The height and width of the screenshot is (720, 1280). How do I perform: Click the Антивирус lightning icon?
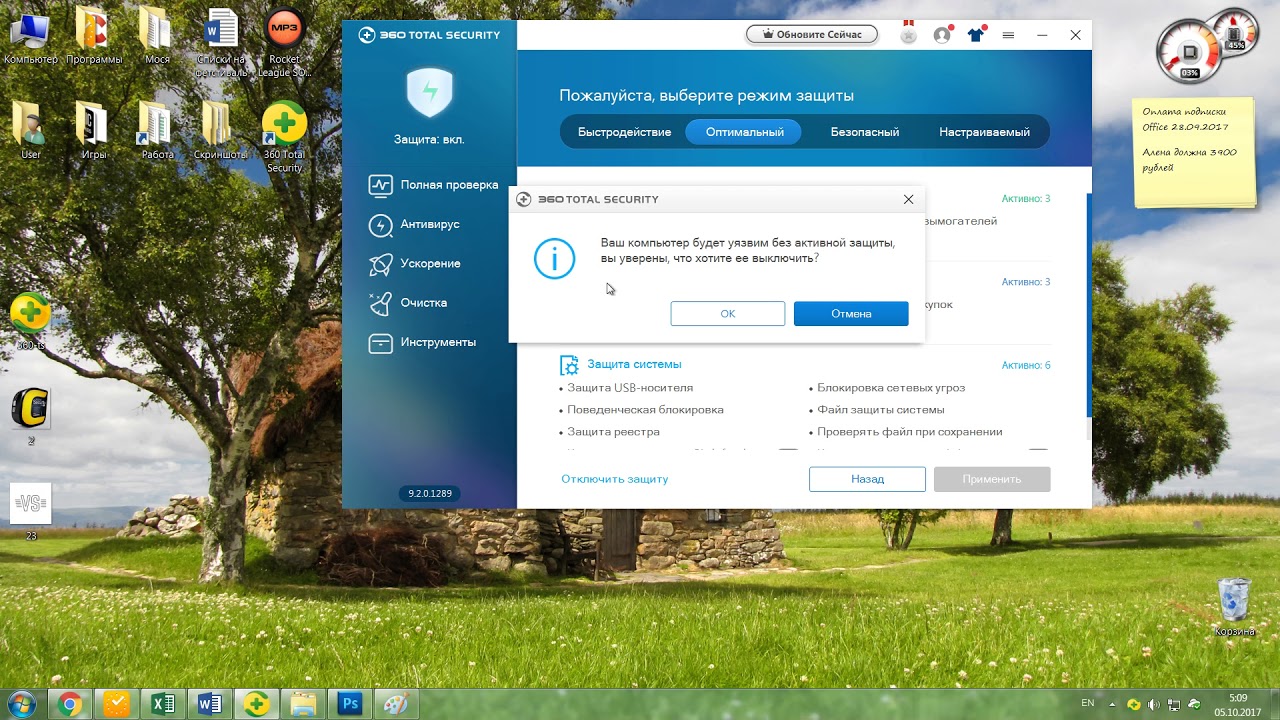tap(381, 224)
